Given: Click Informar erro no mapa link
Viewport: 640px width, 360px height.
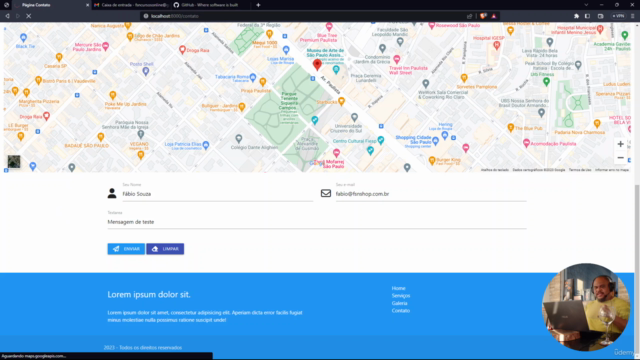Looking at the screenshot, I should tap(611, 170).
